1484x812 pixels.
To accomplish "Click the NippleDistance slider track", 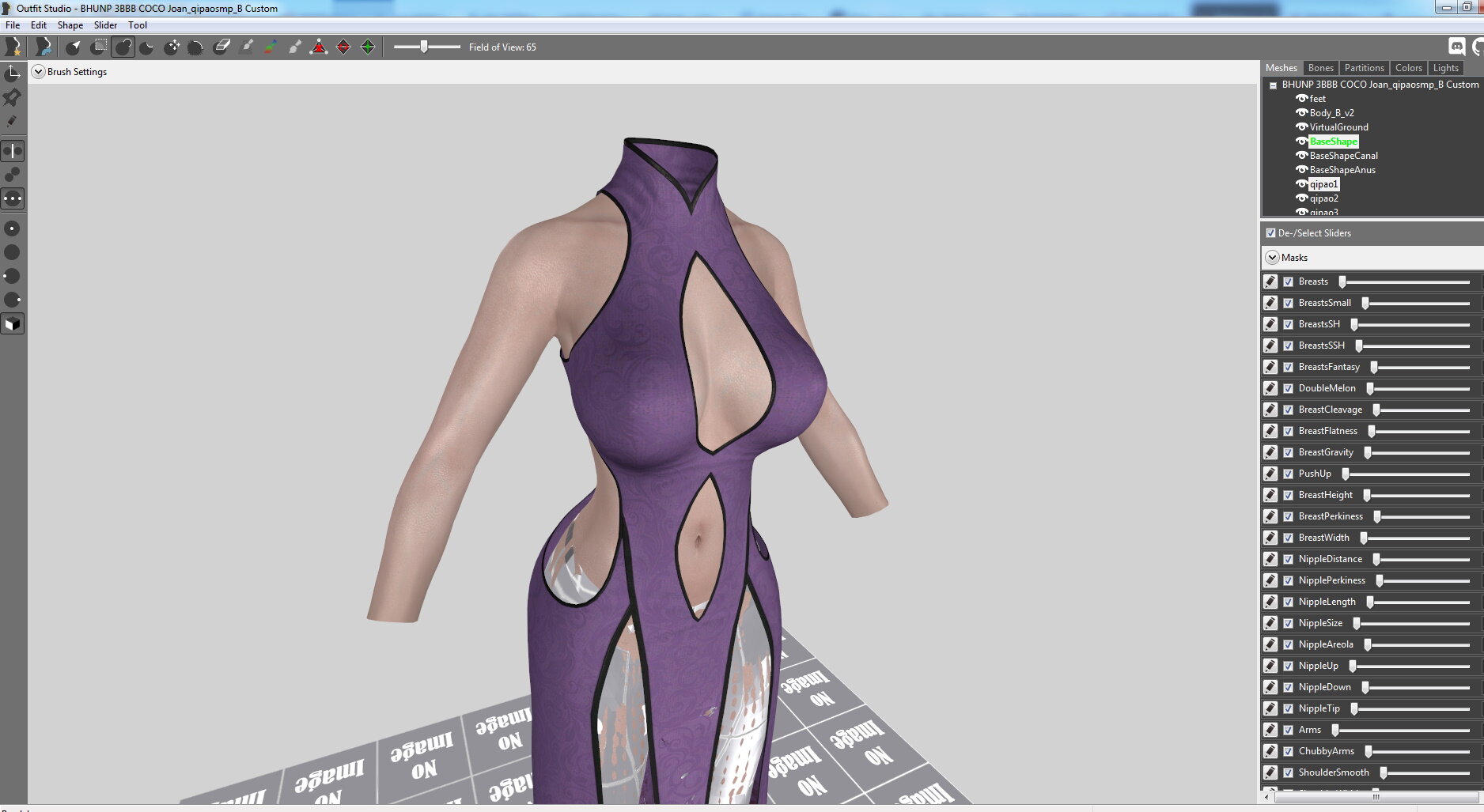I will point(1421,559).
